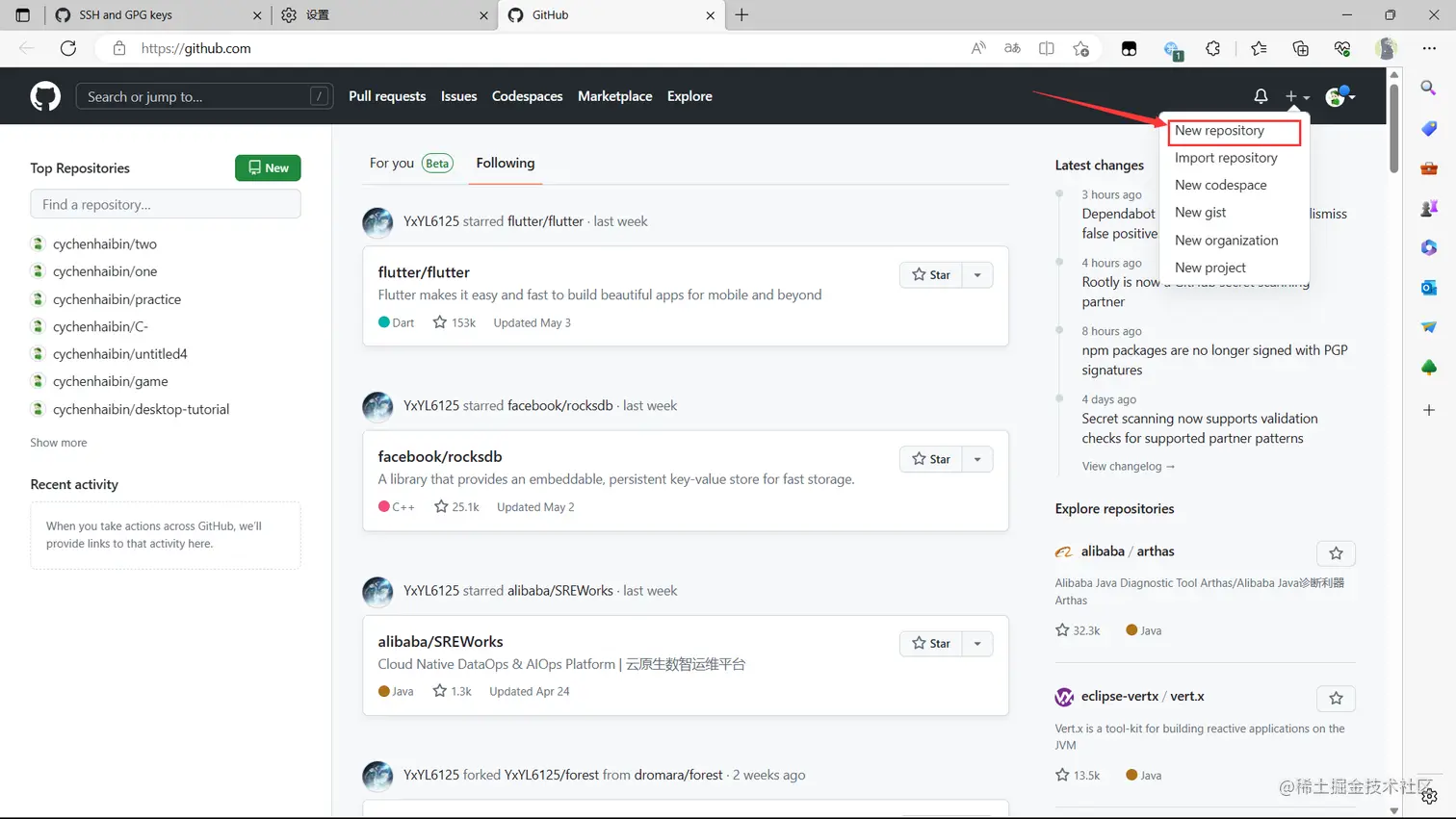The height and width of the screenshot is (819, 1456).
Task: Open the notifications bell
Action: [1261, 96]
